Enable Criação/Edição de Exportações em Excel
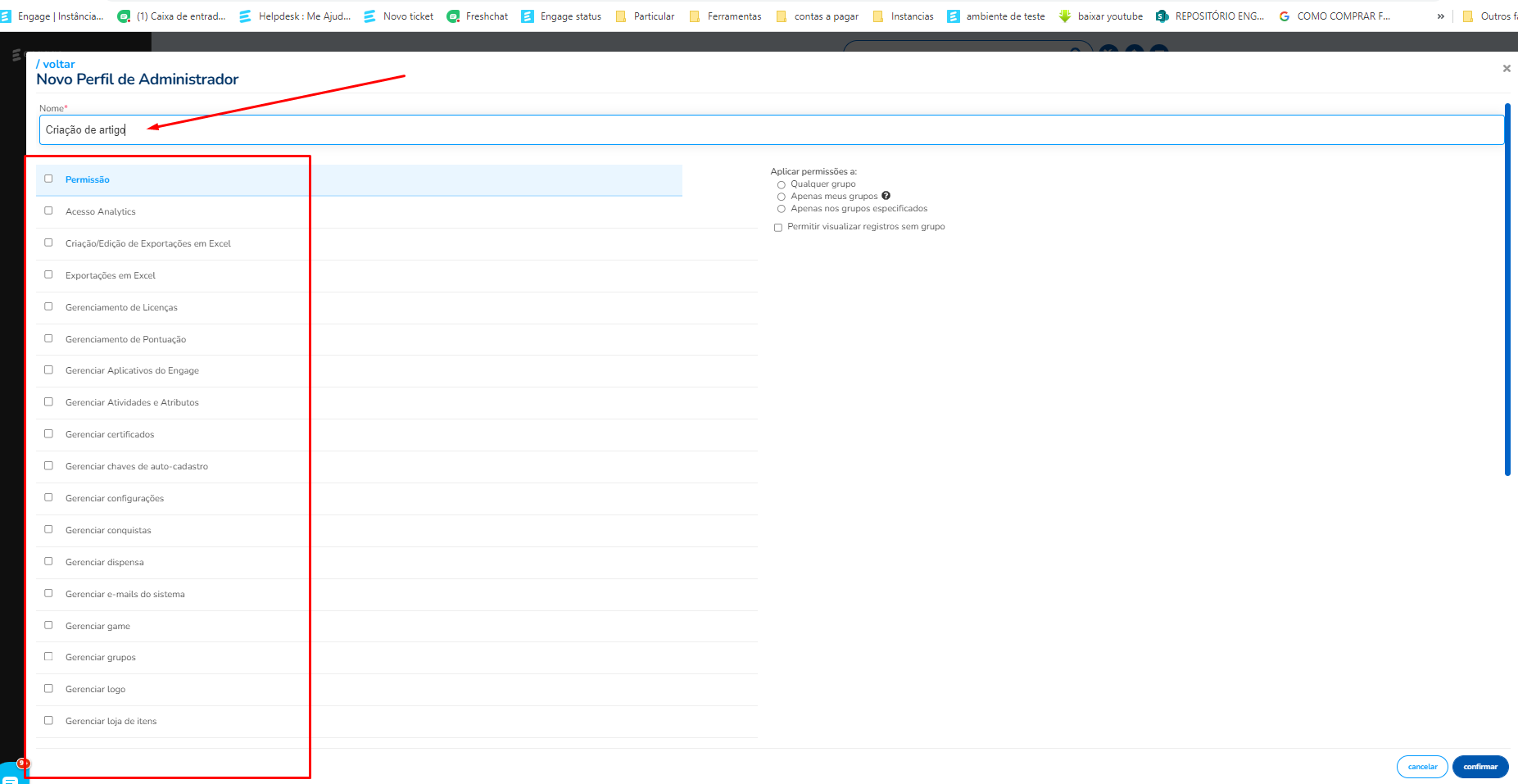The image size is (1518, 784). (x=48, y=242)
